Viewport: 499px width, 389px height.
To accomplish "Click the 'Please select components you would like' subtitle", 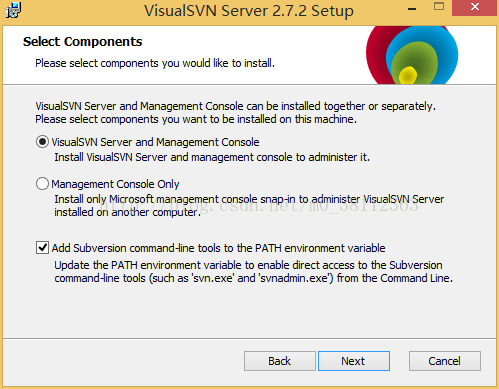I will 155,63.
